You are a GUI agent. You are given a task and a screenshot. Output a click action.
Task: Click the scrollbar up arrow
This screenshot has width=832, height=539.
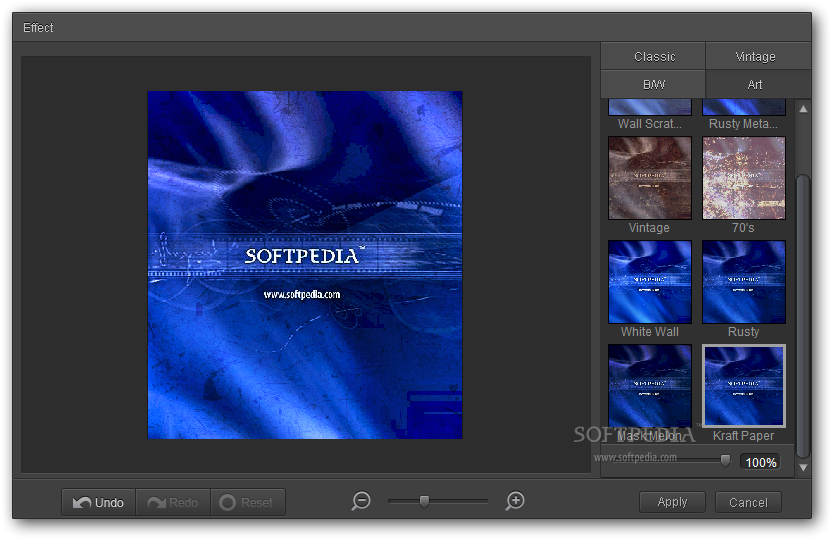point(803,109)
